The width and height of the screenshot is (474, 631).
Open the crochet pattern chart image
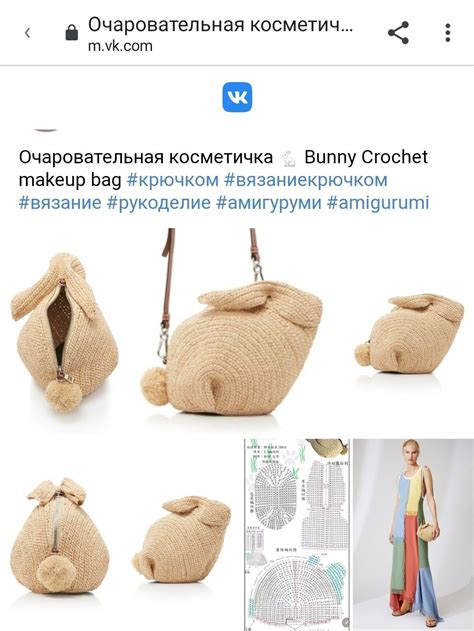coord(297,535)
